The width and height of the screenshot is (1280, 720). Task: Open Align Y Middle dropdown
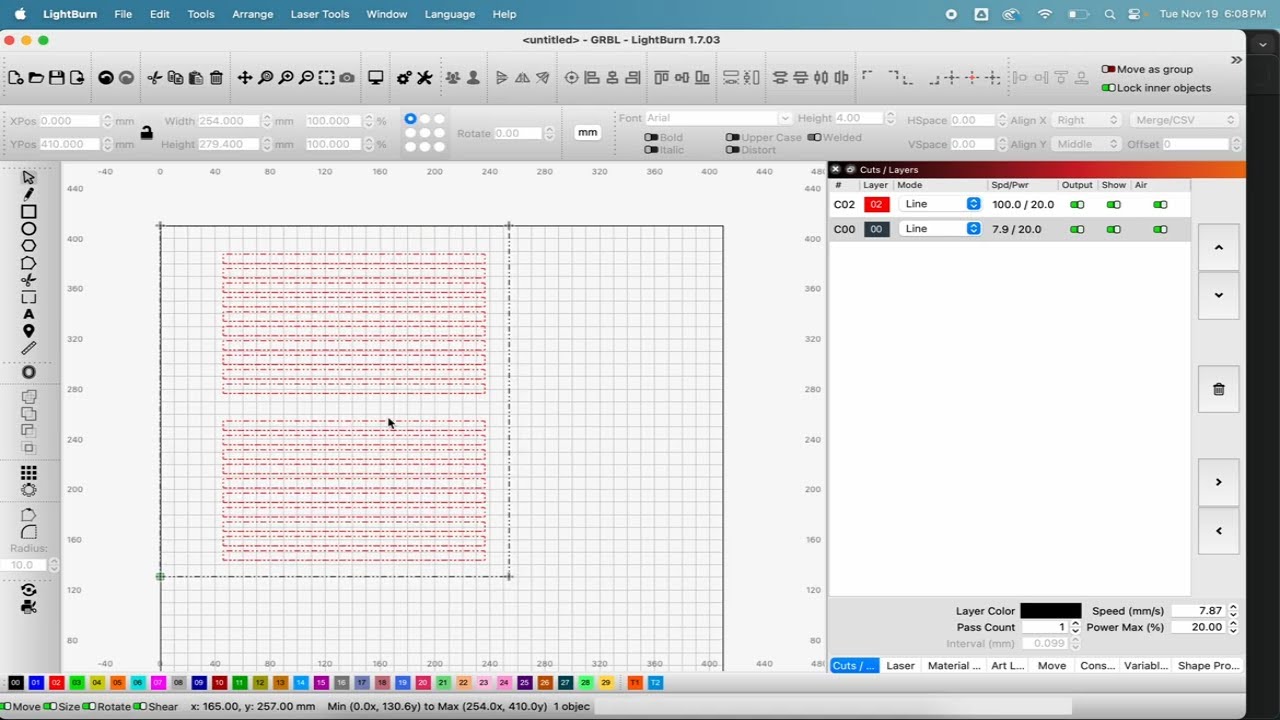click(1088, 144)
